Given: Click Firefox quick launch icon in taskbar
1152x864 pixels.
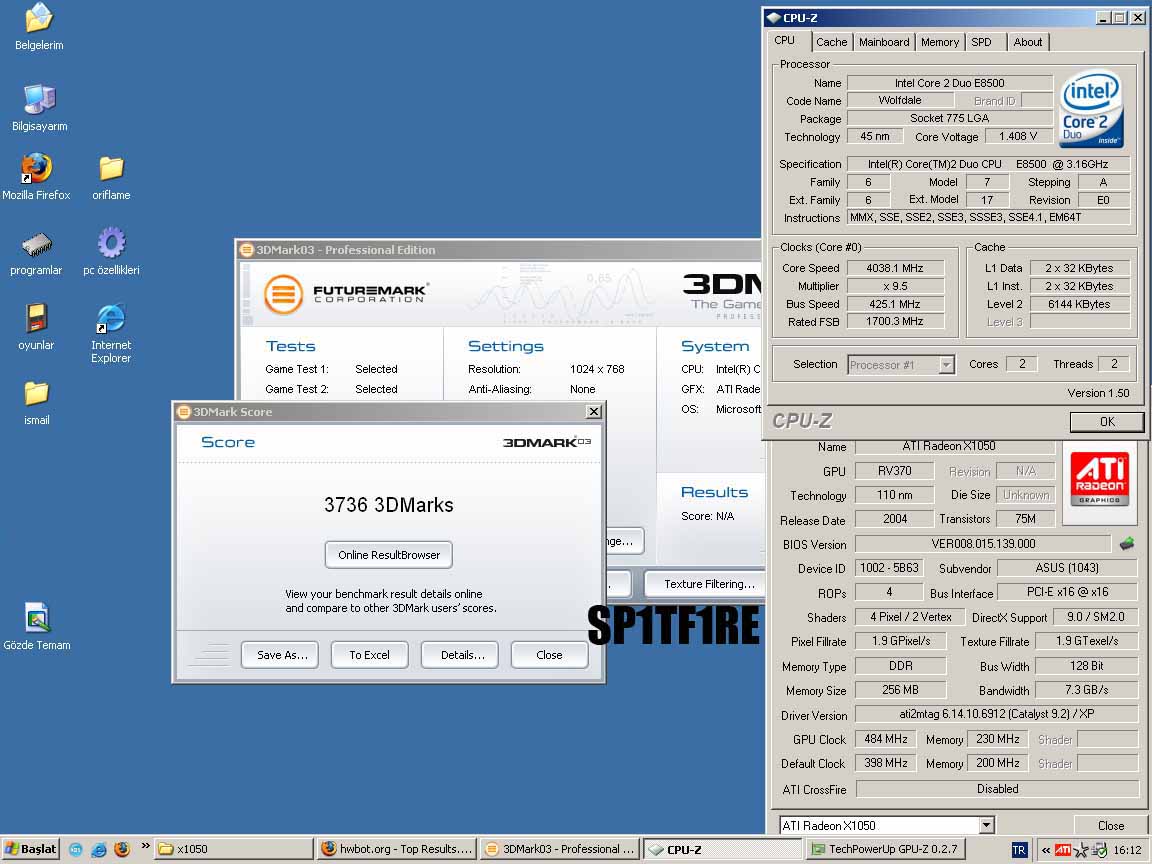Looking at the screenshot, I should pyautogui.click(x=122, y=849).
